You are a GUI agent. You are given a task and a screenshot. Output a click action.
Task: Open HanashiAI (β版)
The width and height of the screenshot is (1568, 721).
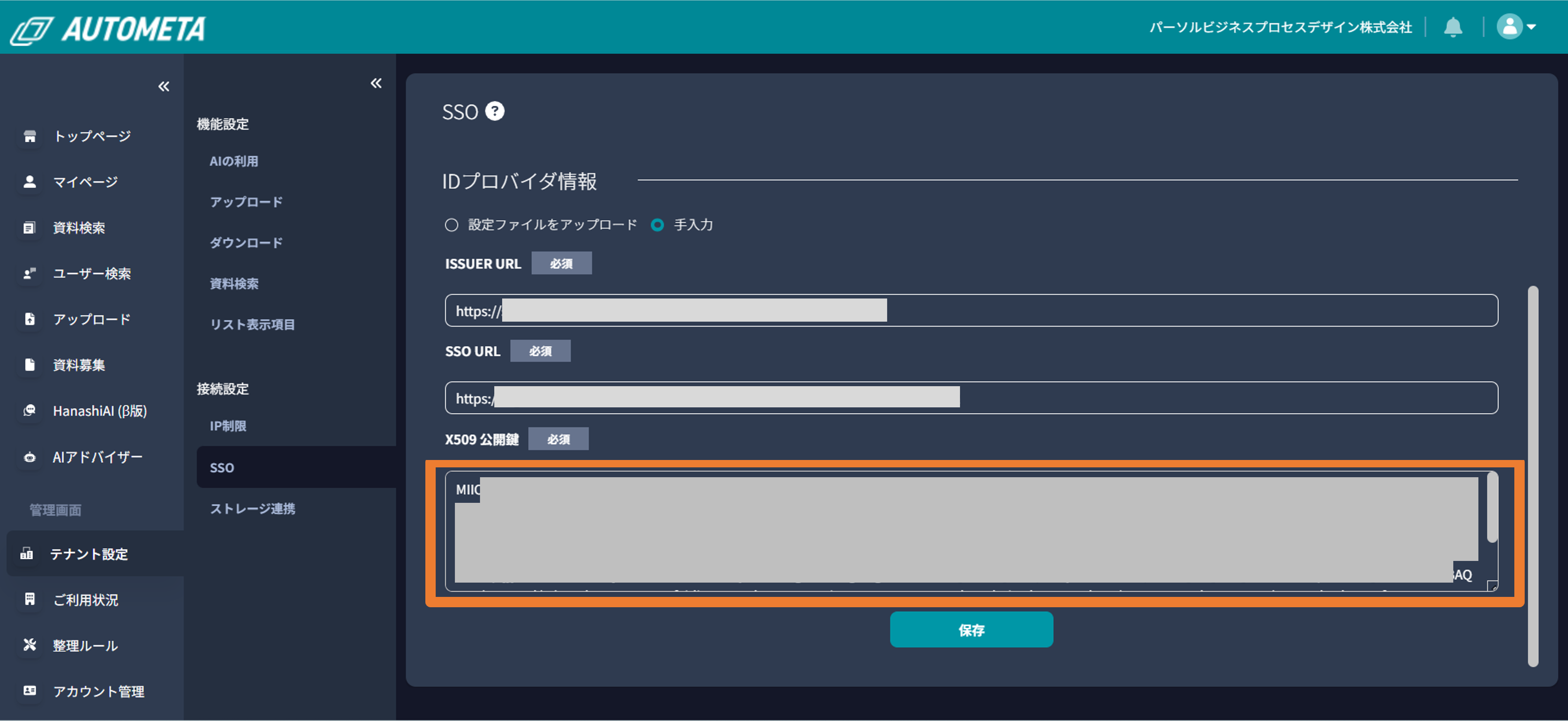tap(100, 411)
